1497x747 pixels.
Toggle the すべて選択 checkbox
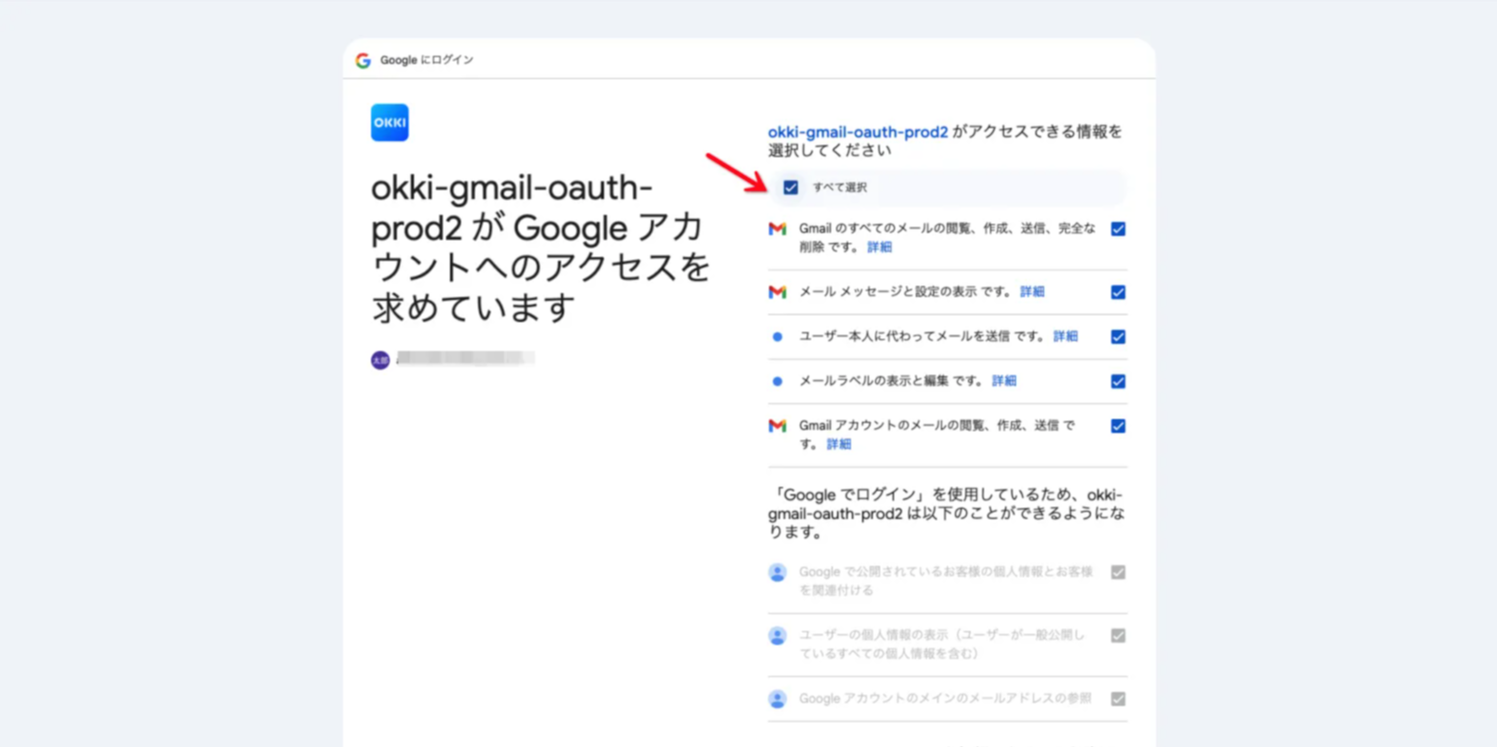point(791,187)
